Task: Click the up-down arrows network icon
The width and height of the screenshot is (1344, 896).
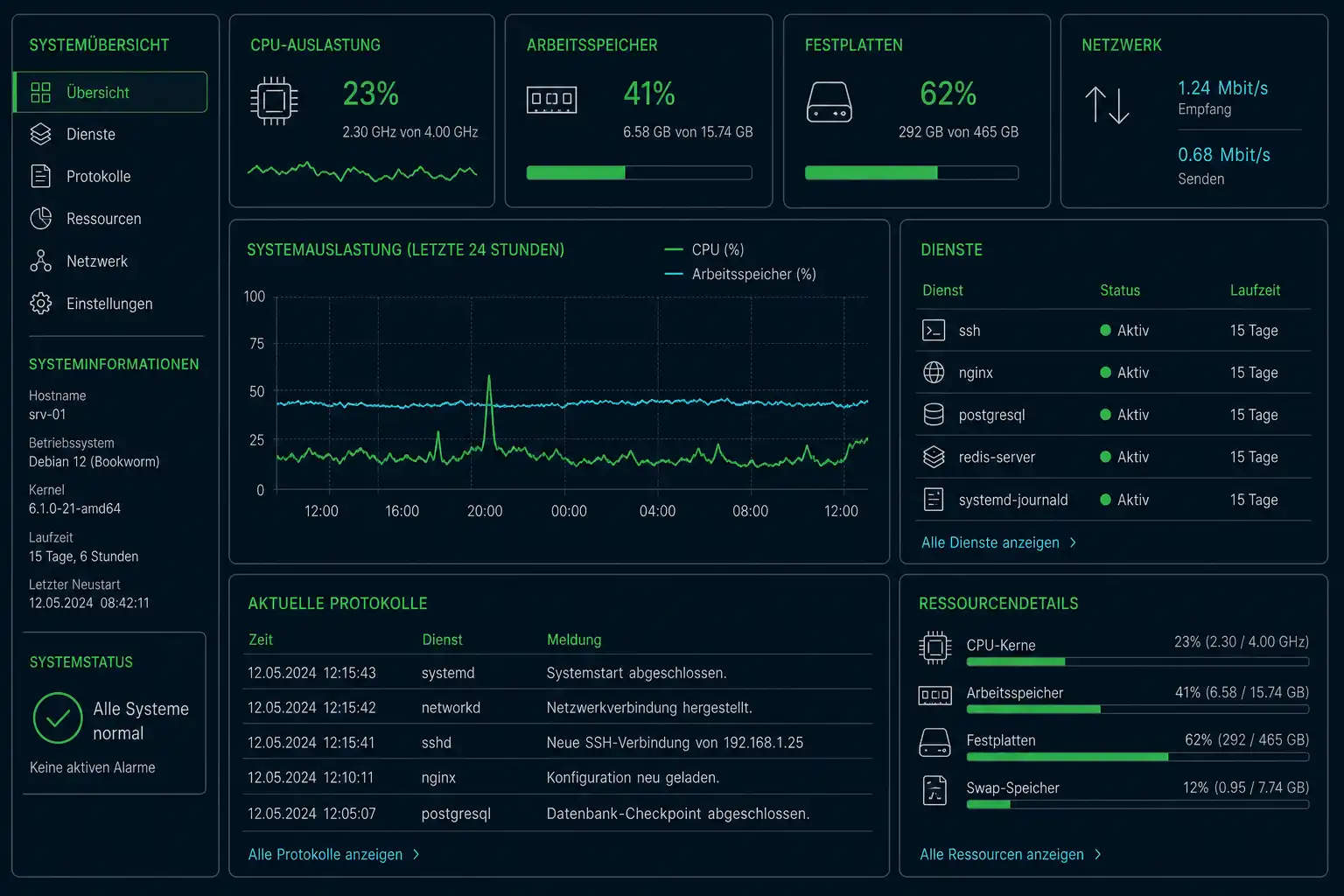Action: click(x=1107, y=105)
